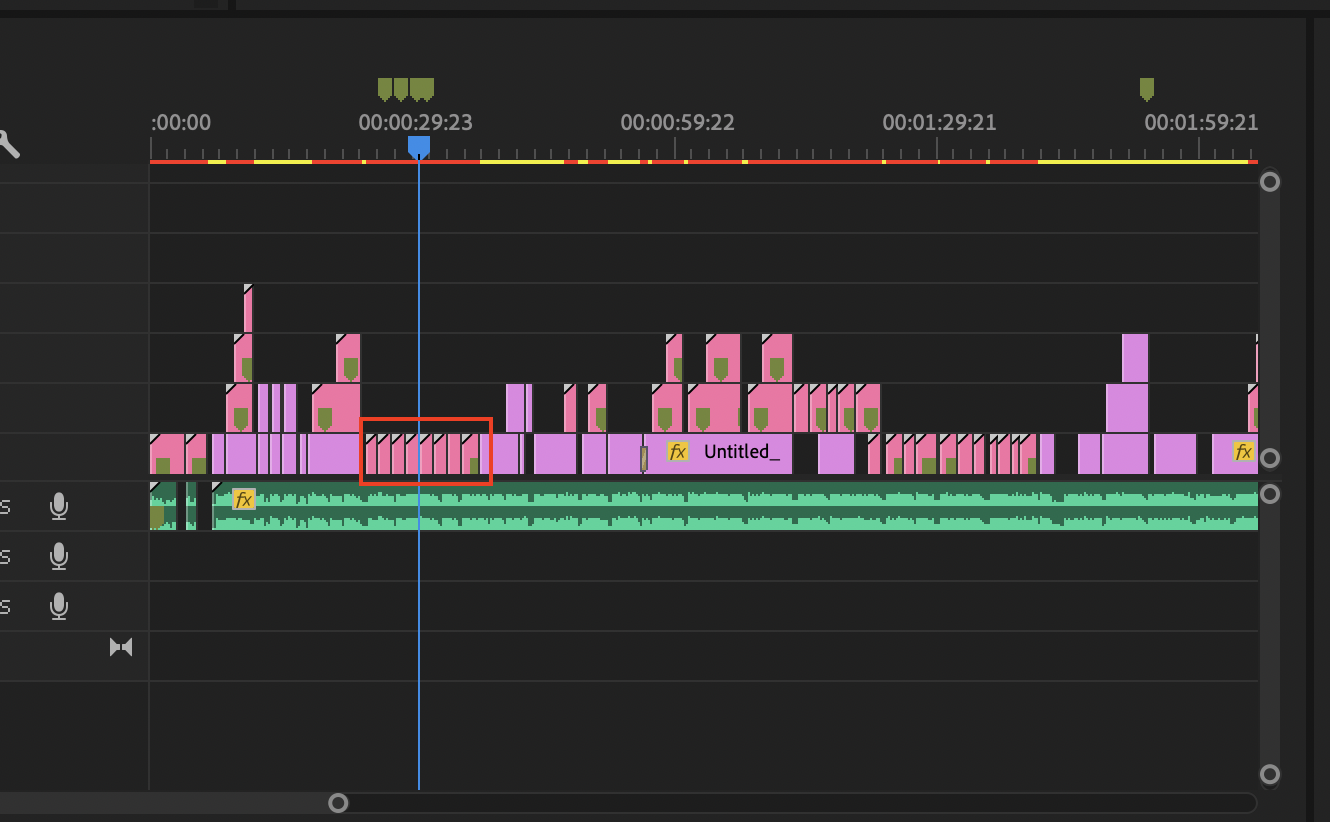Click the leftmost green marker above the ruler
Screen dimensions: 1330x822
[x=385, y=88]
